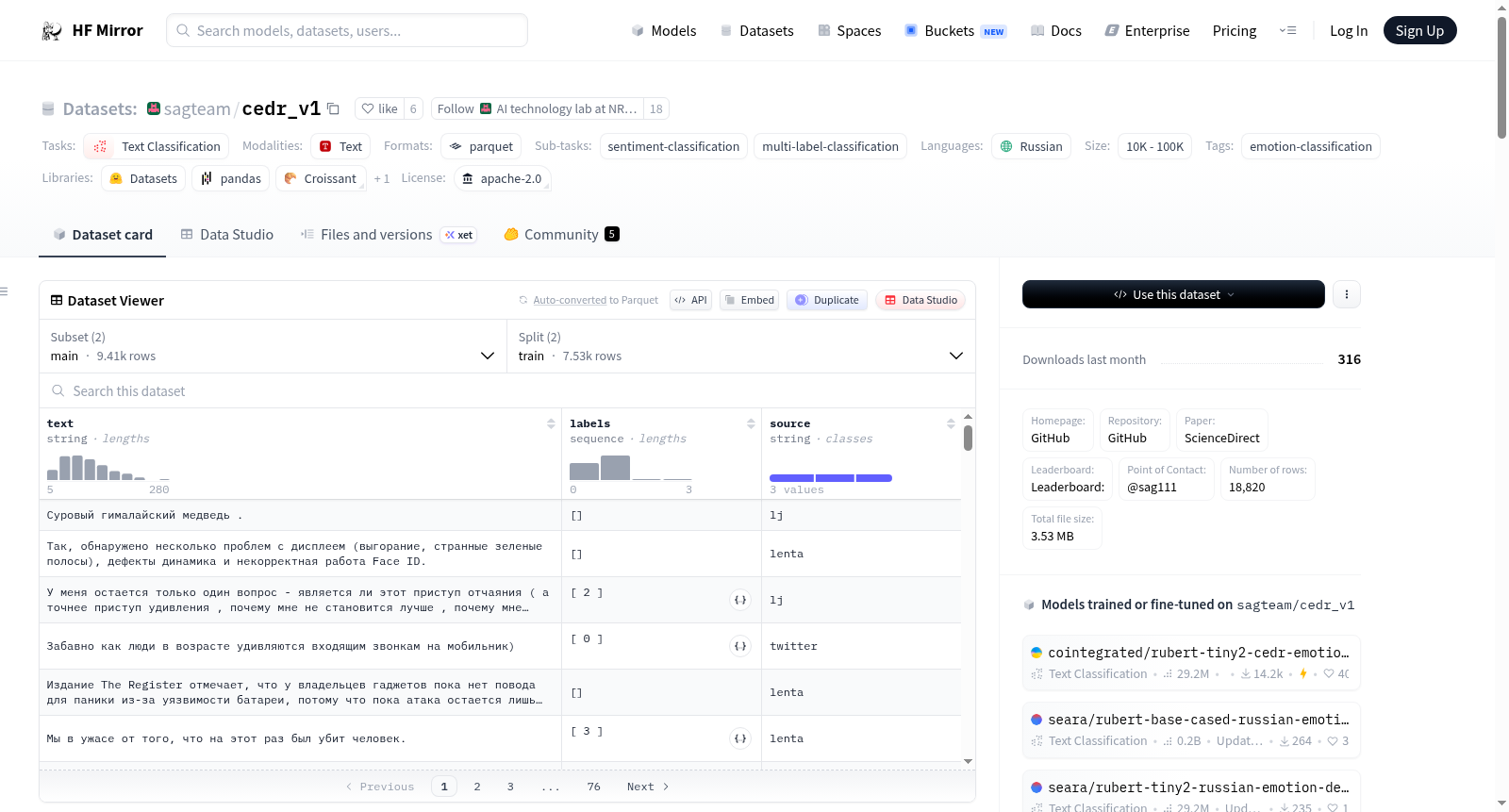Screen dimensions: 1509x812
Task: Open the ScienceDirect paper link
Action: tap(1222, 430)
